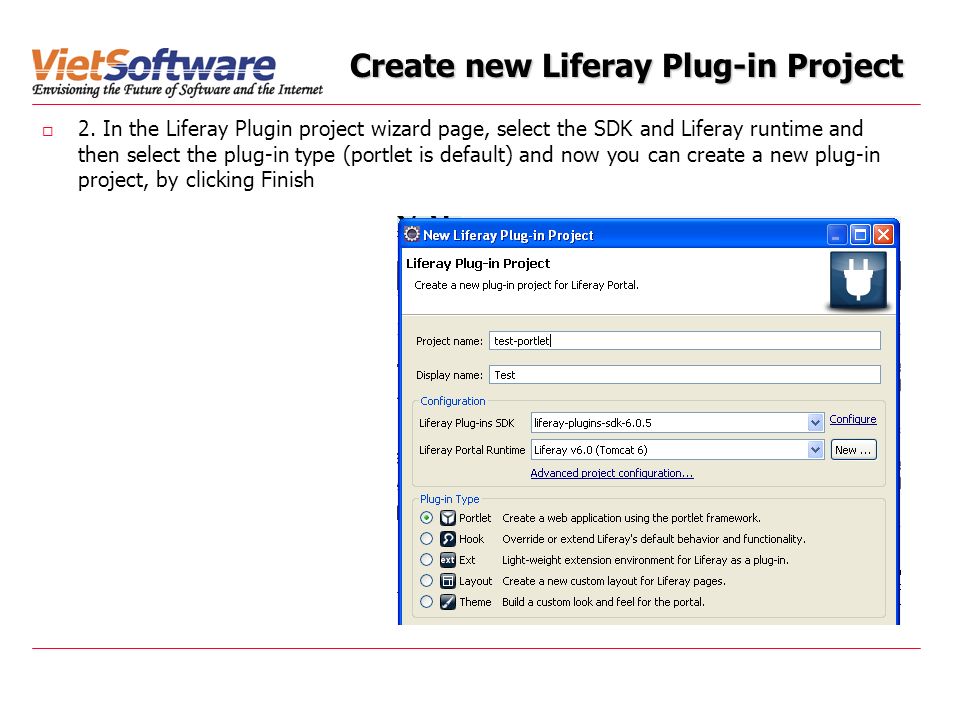Click the 'Liferay Plug-in Project' wizard page heading
Image resolution: width=960 pixels, height=720 pixels.
click(x=478, y=263)
